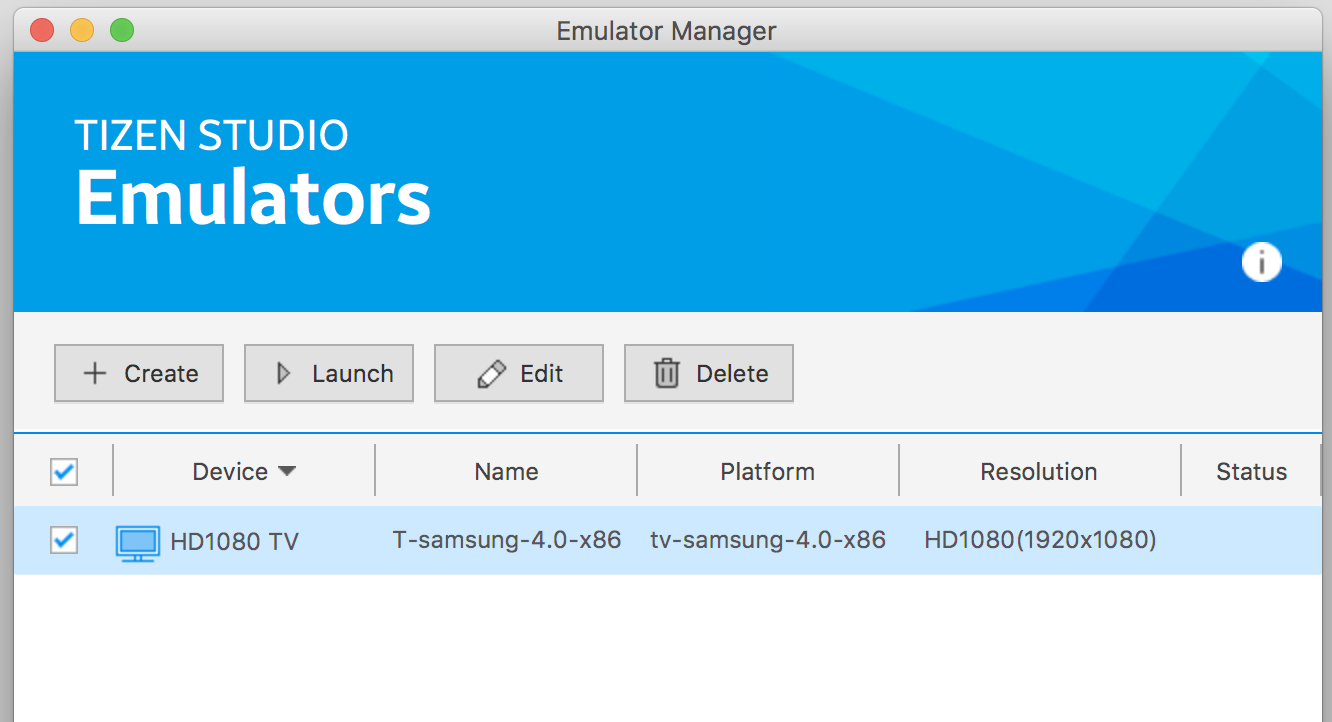
Task: Select the HD1080 TV device label
Action: pos(234,542)
